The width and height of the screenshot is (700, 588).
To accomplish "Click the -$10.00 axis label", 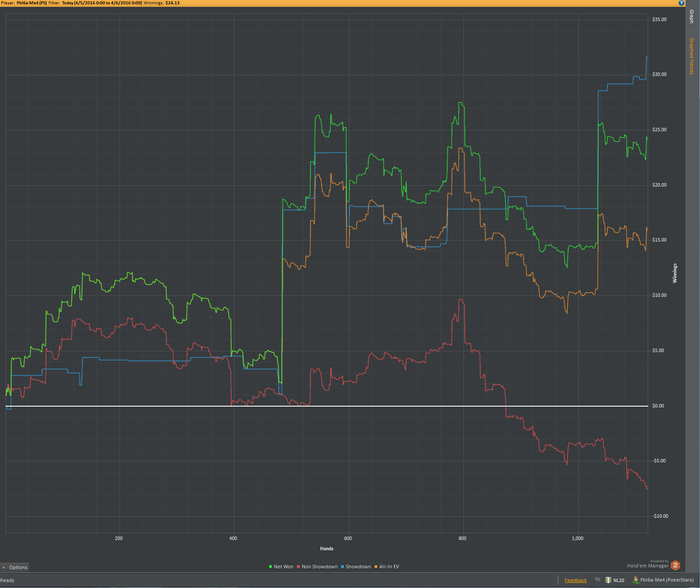I will [660, 516].
